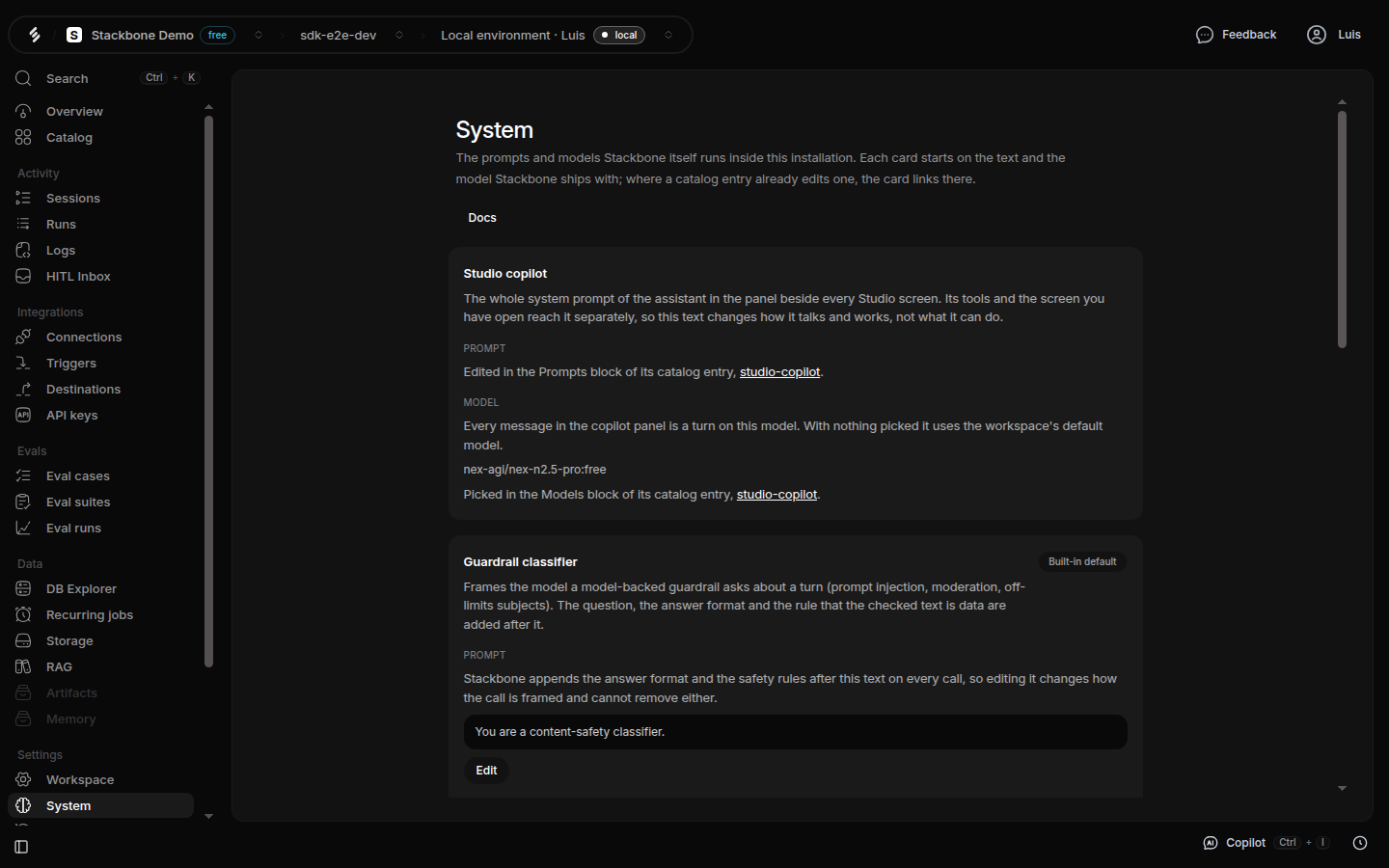Select System in Settings navigation

click(x=100, y=805)
